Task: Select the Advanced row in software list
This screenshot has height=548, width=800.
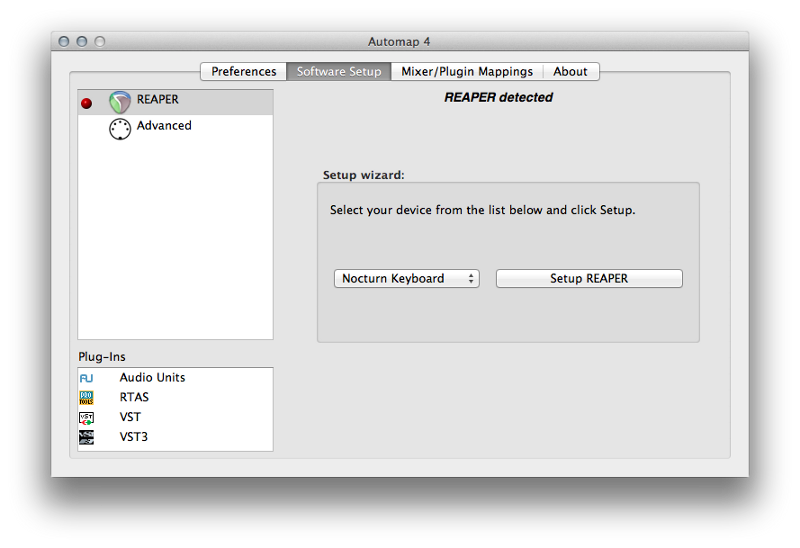Action: pyautogui.click(x=176, y=129)
